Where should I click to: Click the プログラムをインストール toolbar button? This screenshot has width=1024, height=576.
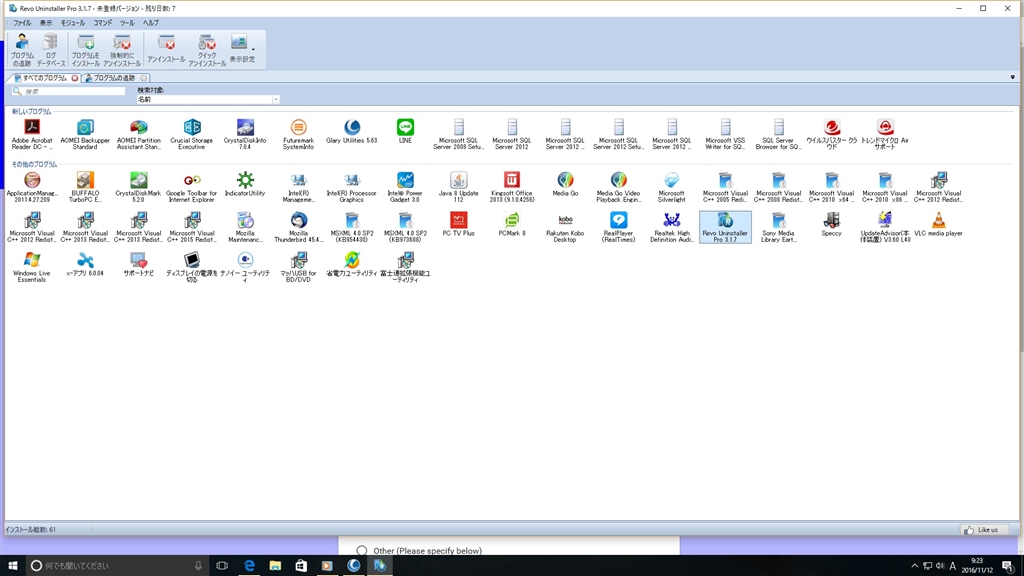point(86,50)
